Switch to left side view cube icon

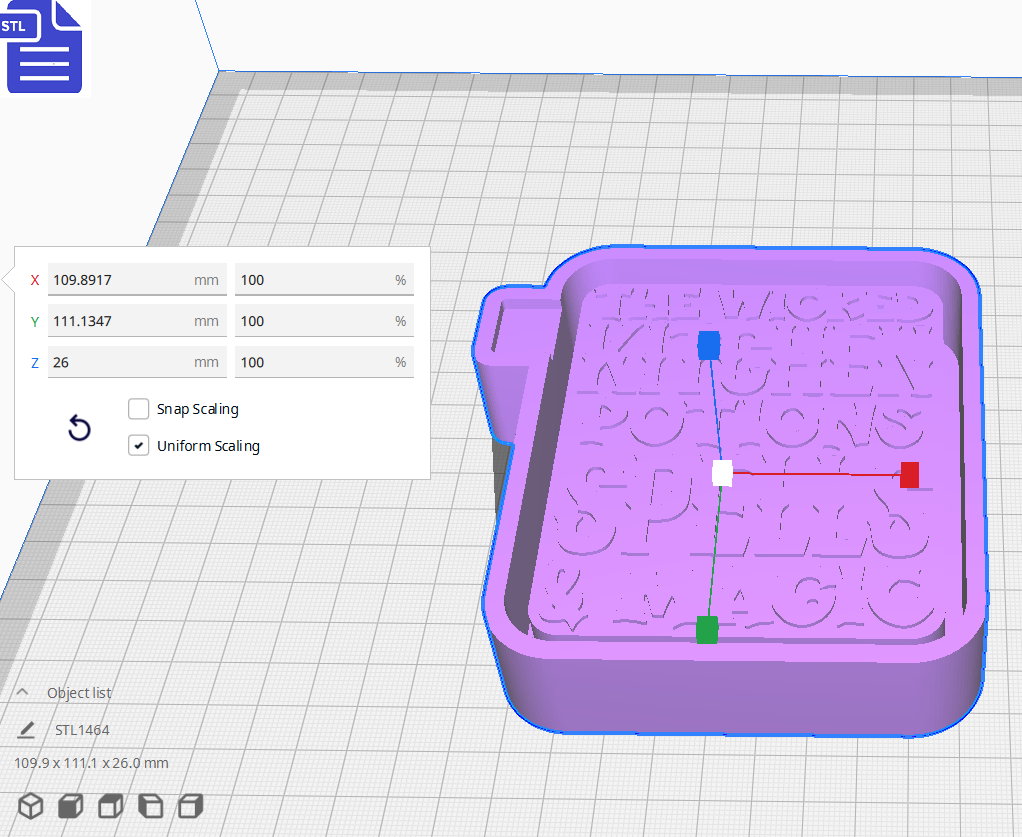click(x=150, y=805)
